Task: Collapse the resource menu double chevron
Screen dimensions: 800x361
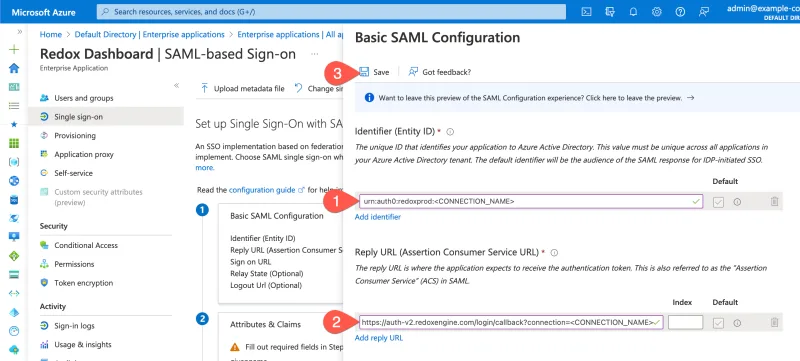Action: click(177, 85)
